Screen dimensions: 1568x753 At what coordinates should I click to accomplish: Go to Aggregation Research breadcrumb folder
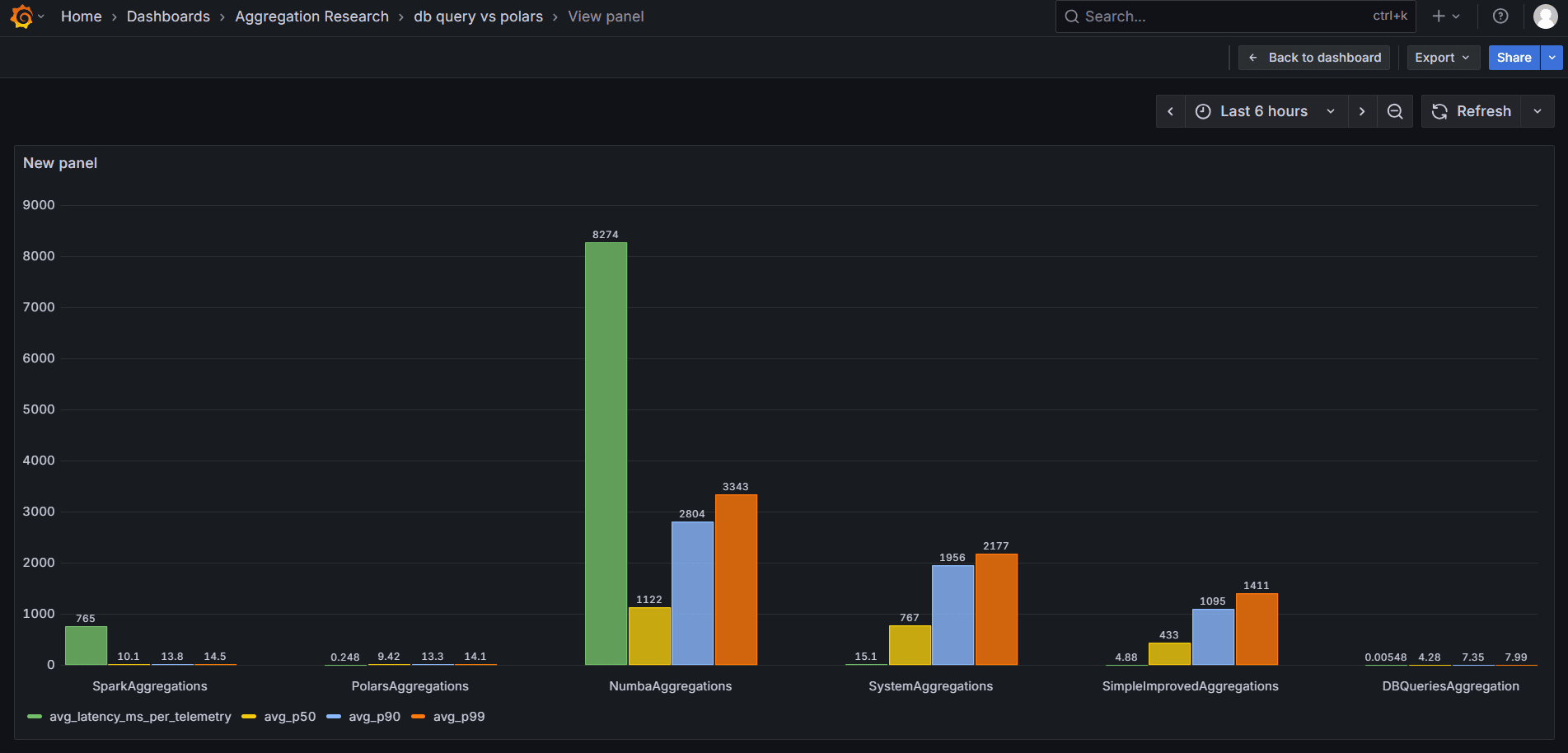pyautogui.click(x=311, y=16)
